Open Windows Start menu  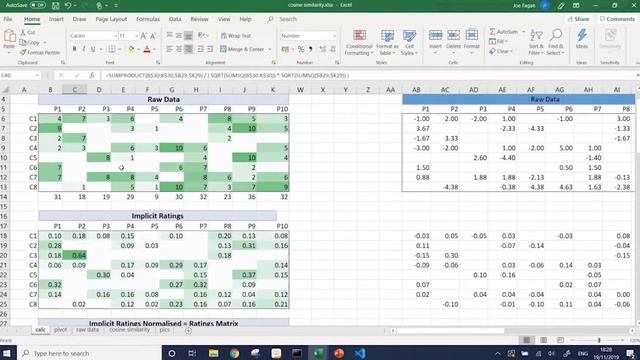pos(8,353)
